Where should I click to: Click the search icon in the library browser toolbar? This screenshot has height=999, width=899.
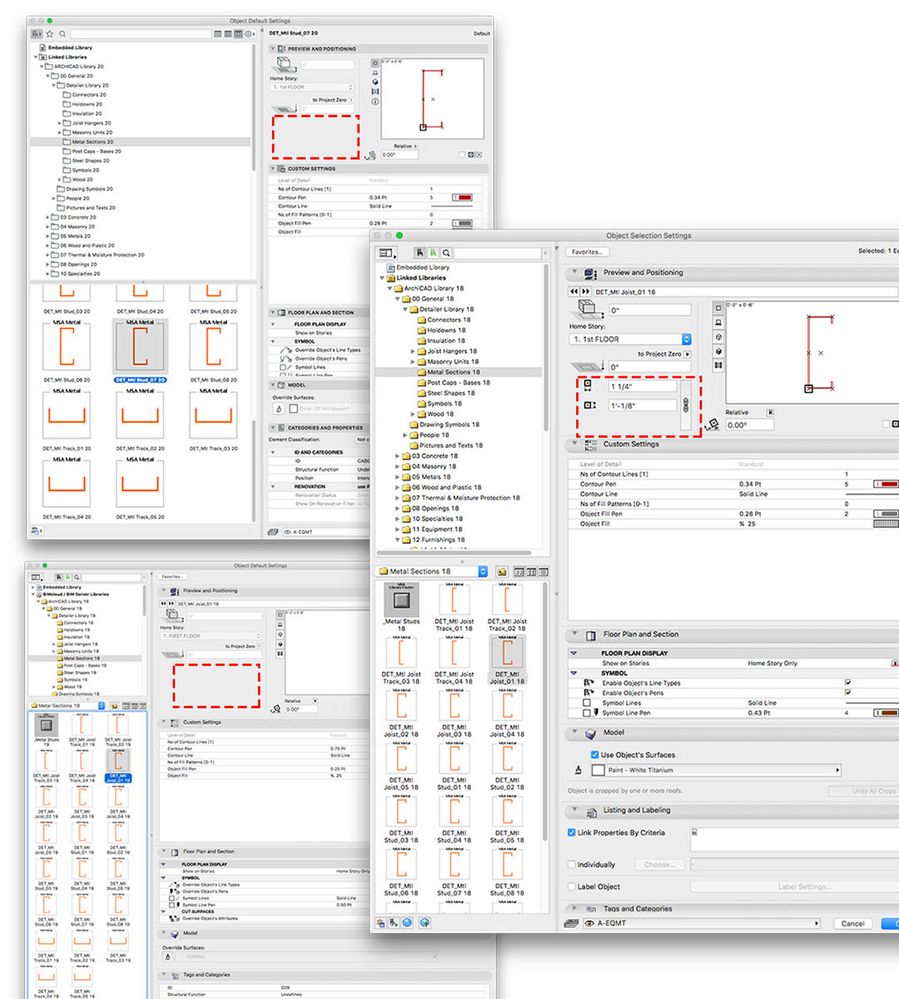point(445,253)
